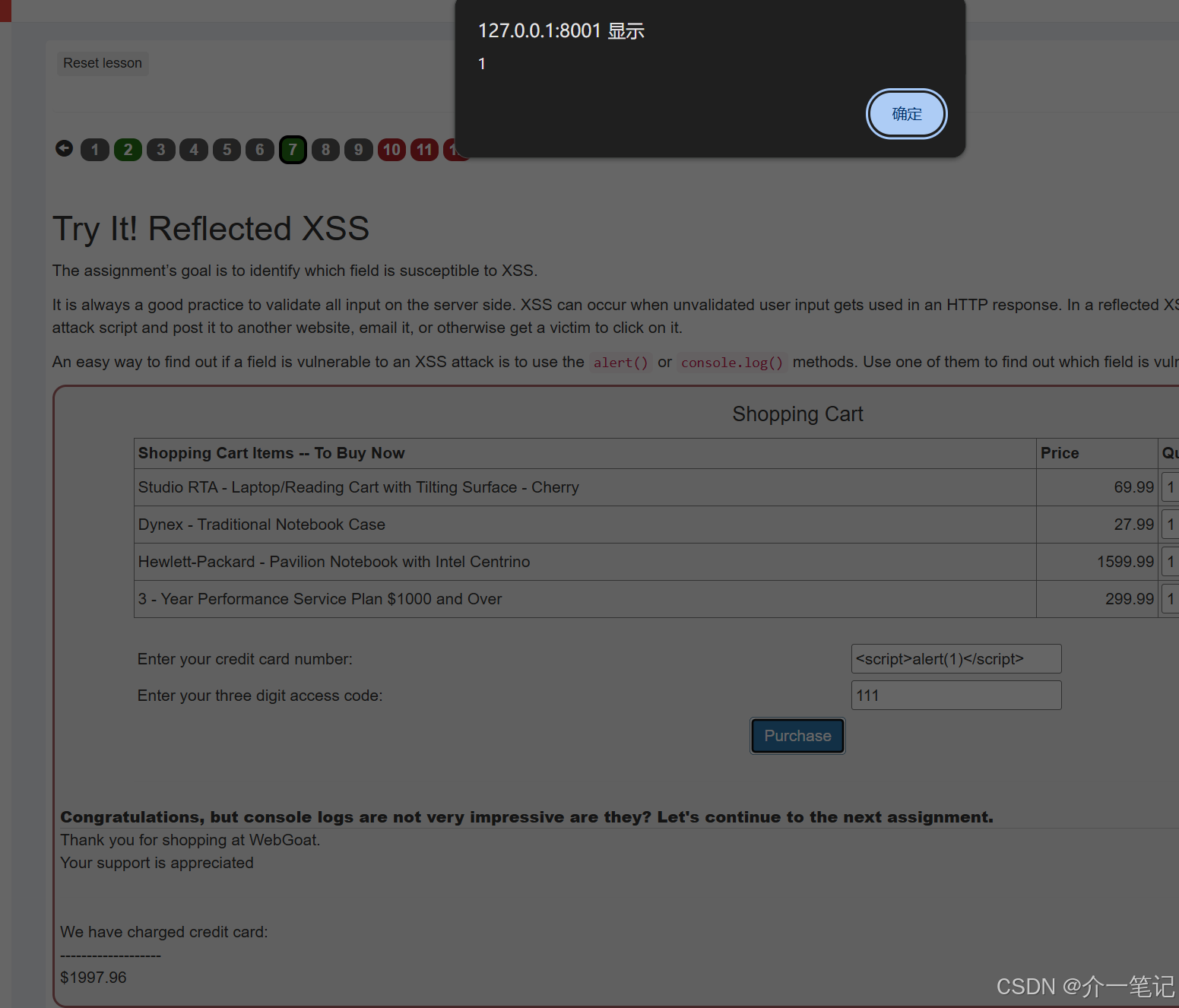1179x1008 pixels.
Task: Click the Reset lesson button
Action: tap(103, 63)
